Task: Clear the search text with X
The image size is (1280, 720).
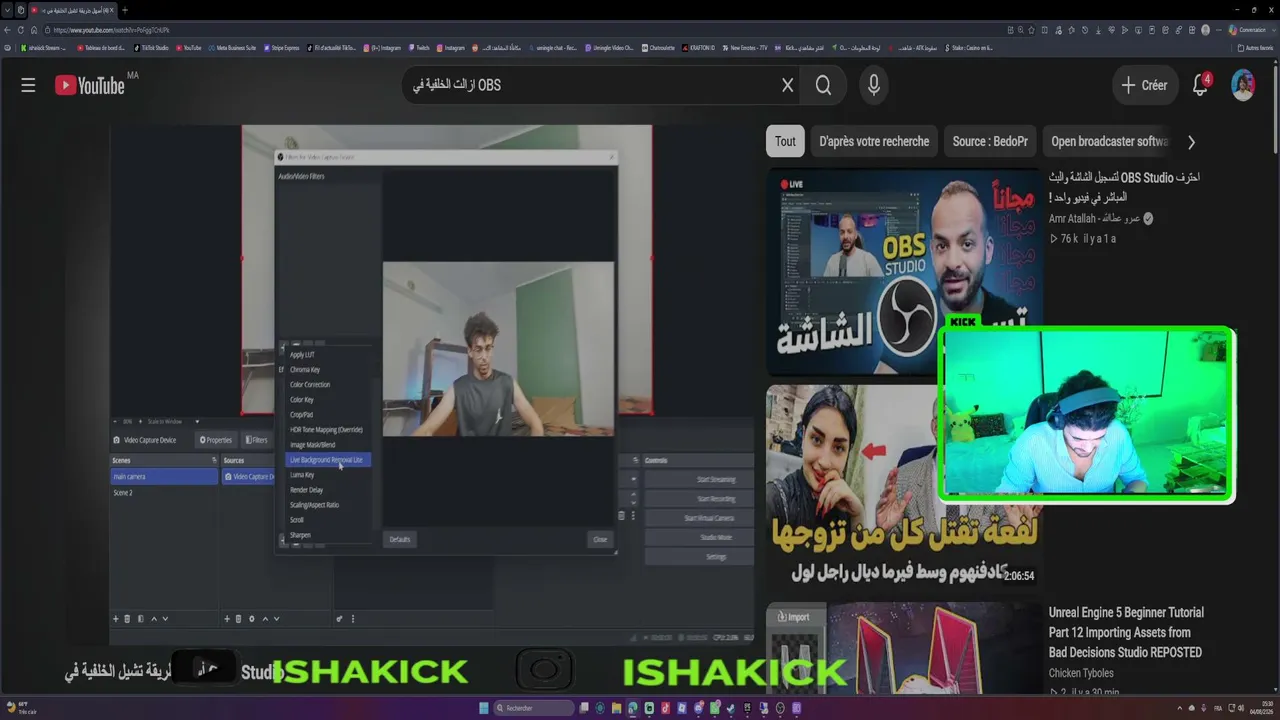Action: click(x=787, y=86)
